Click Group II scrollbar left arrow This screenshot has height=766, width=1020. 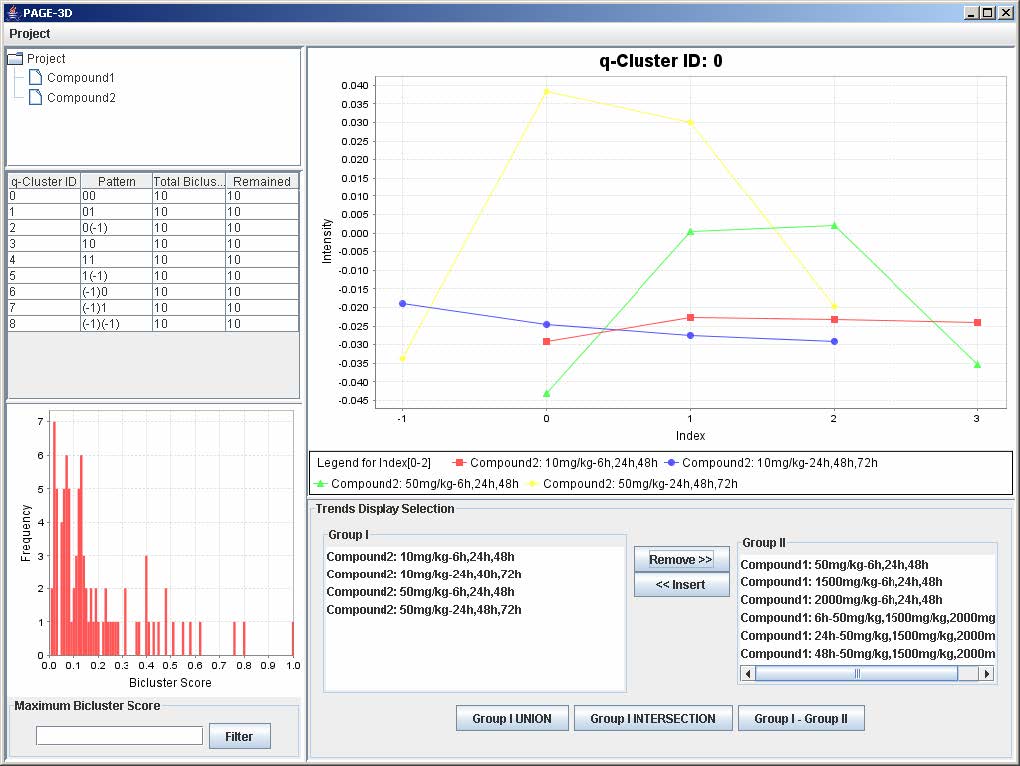[748, 674]
